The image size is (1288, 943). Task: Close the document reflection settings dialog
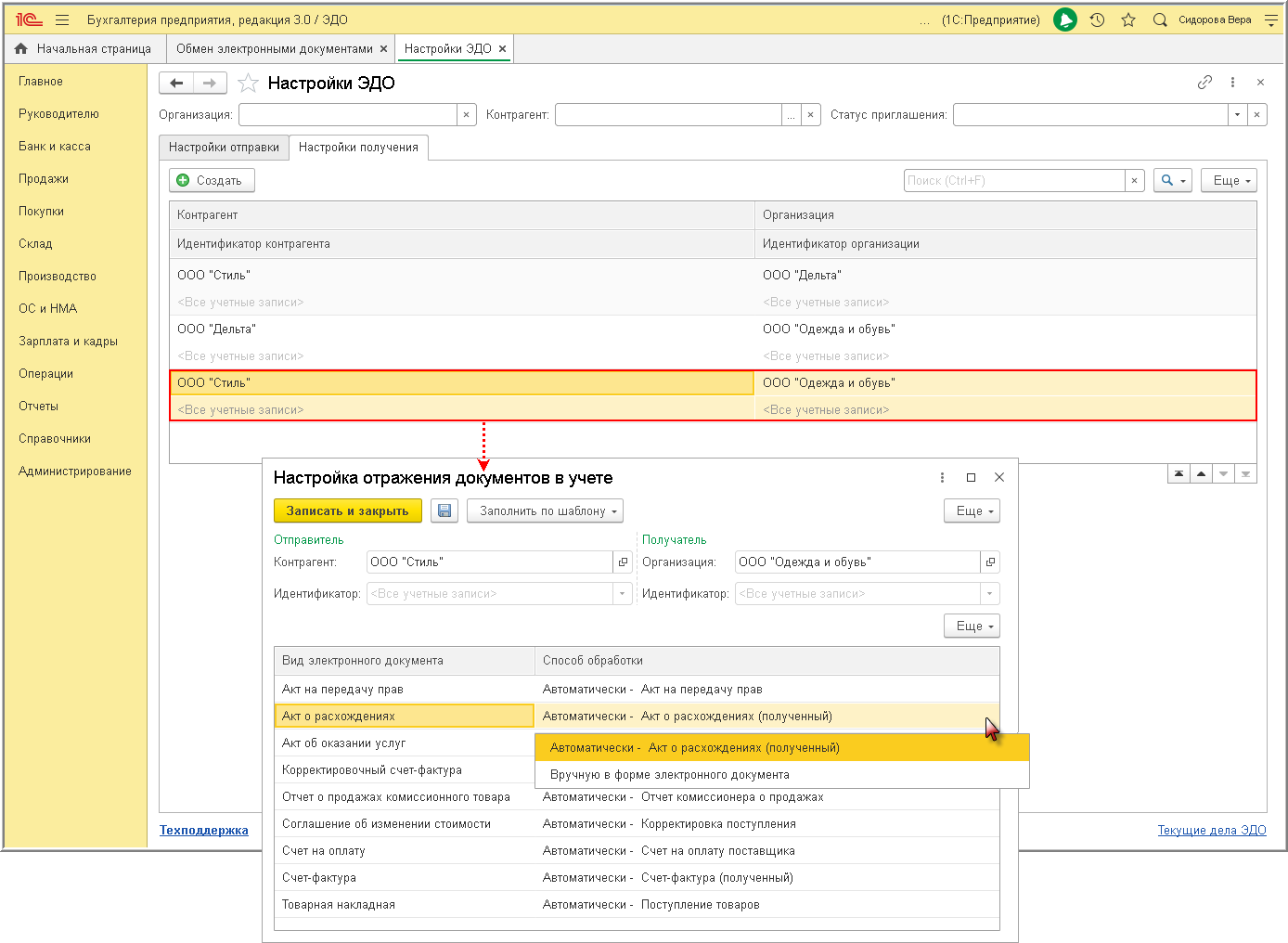(x=999, y=478)
